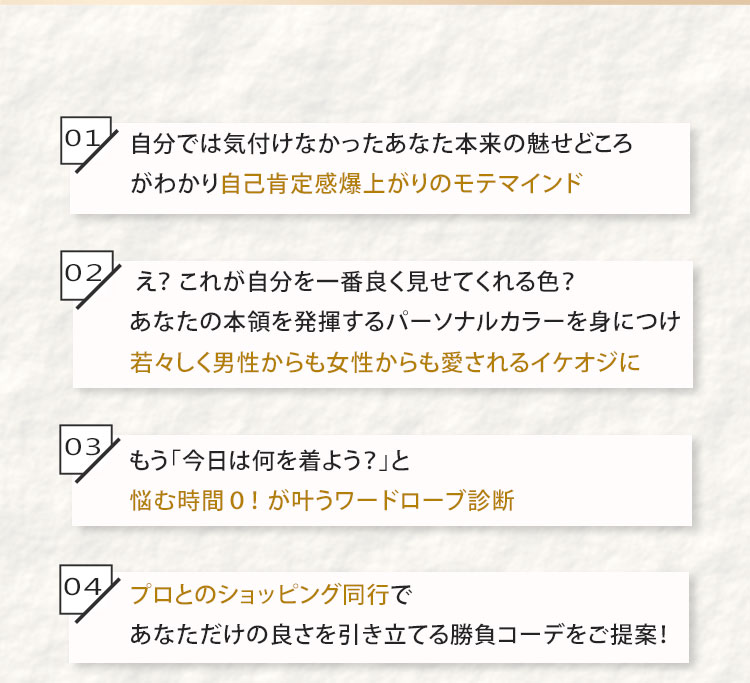The width and height of the screenshot is (750, 683).
Task: Select the 02 number badge
Action: click(84, 274)
